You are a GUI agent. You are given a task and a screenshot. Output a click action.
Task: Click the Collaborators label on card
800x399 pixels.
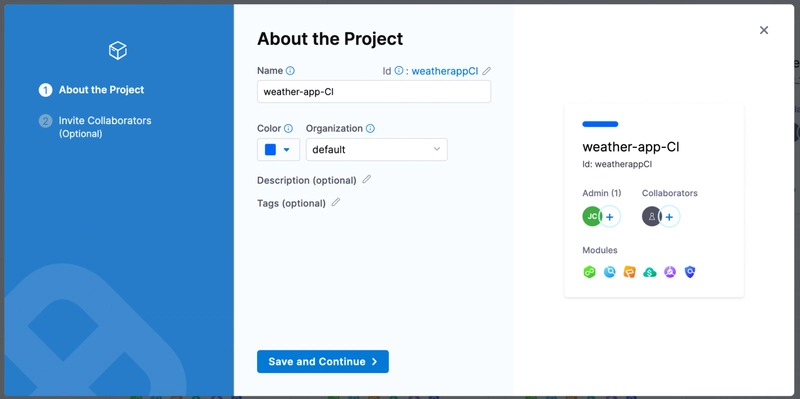[669, 193]
